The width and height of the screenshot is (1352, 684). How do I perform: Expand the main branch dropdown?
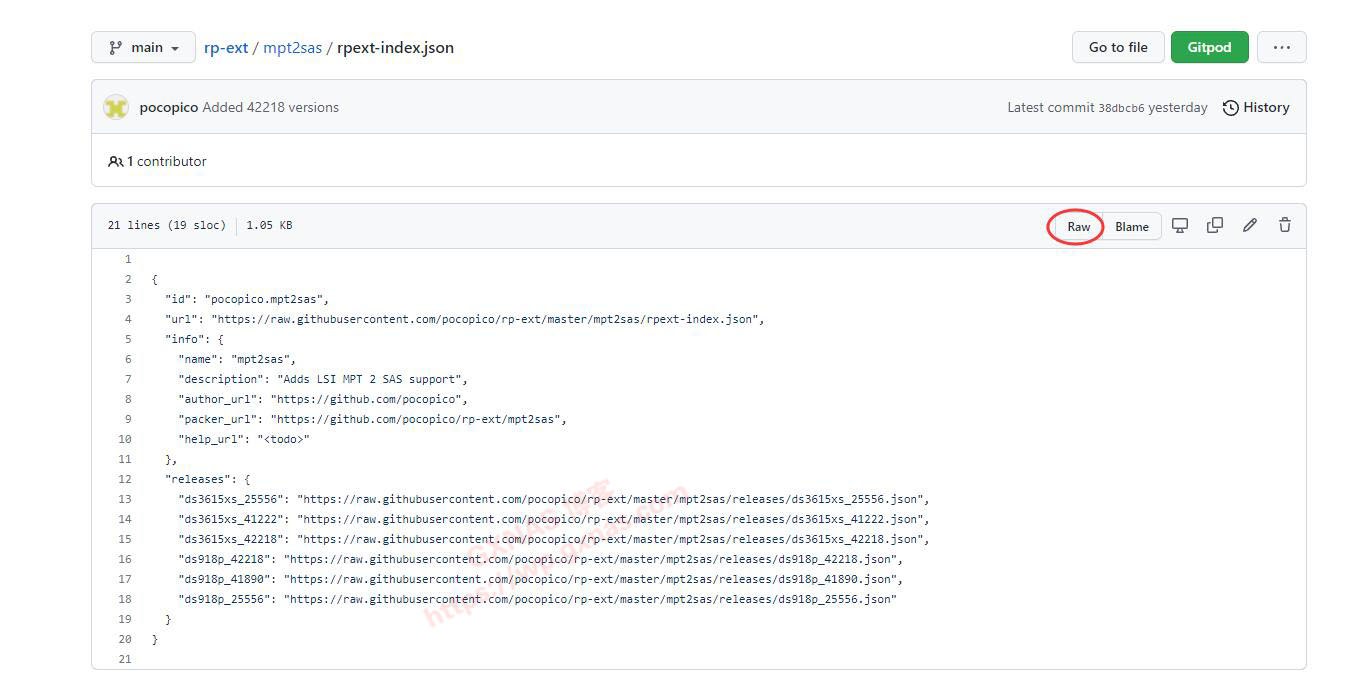pos(143,47)
